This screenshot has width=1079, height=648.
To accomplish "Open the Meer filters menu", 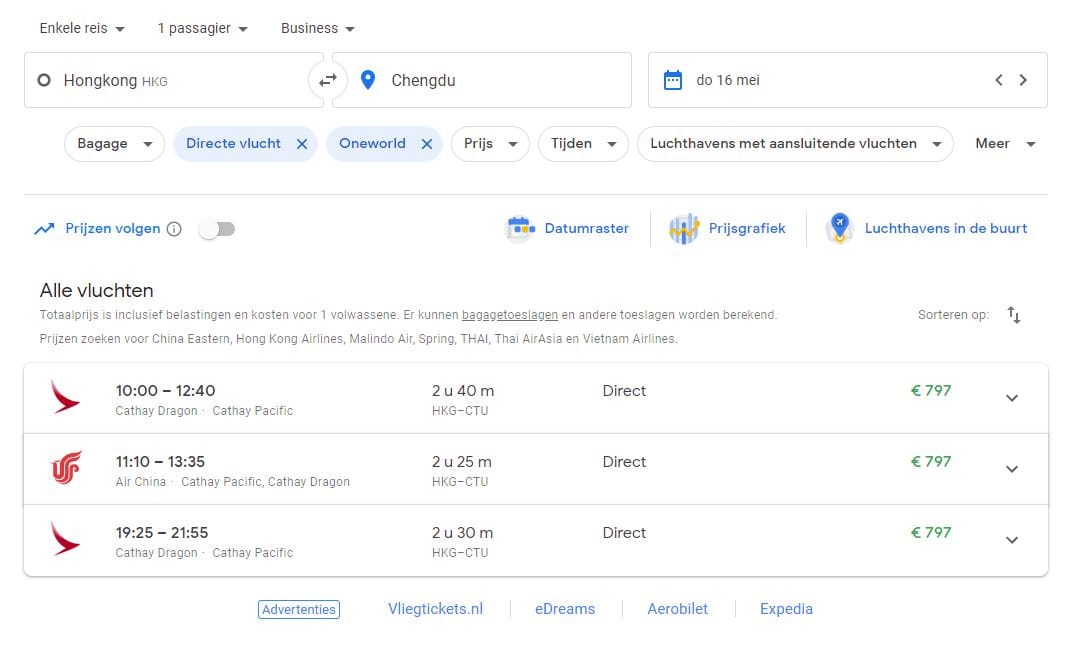I will pos(1005,144).
